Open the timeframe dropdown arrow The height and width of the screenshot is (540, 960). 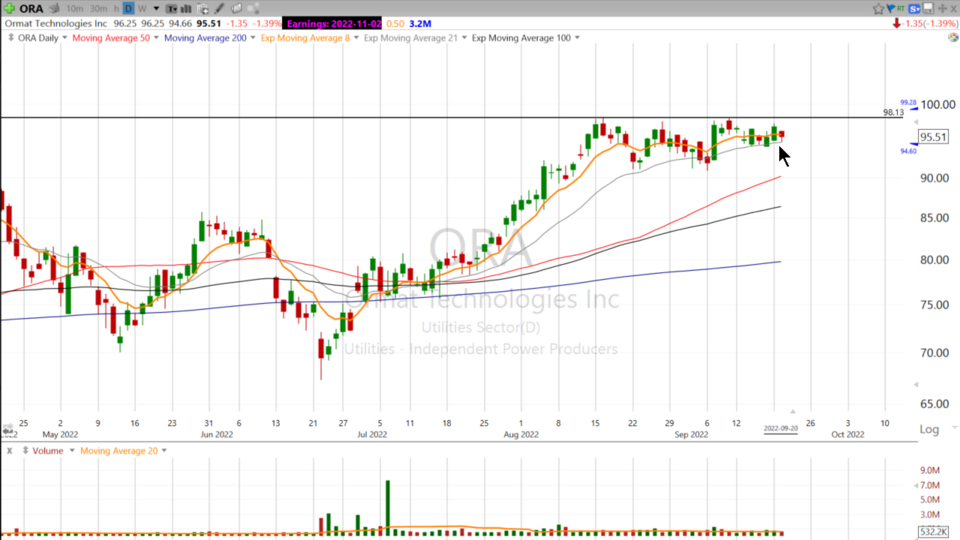coord(156,9)
